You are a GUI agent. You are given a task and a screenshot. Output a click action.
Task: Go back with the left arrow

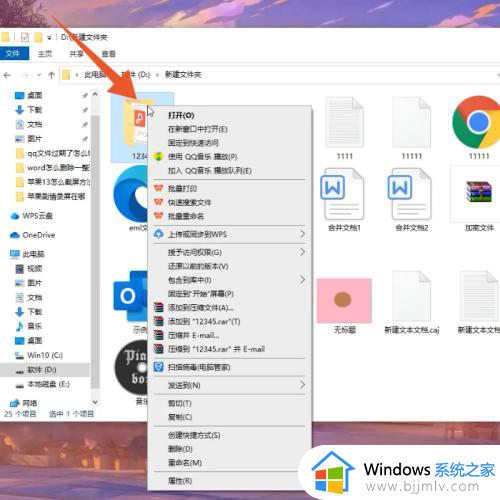tap(7, 75)
